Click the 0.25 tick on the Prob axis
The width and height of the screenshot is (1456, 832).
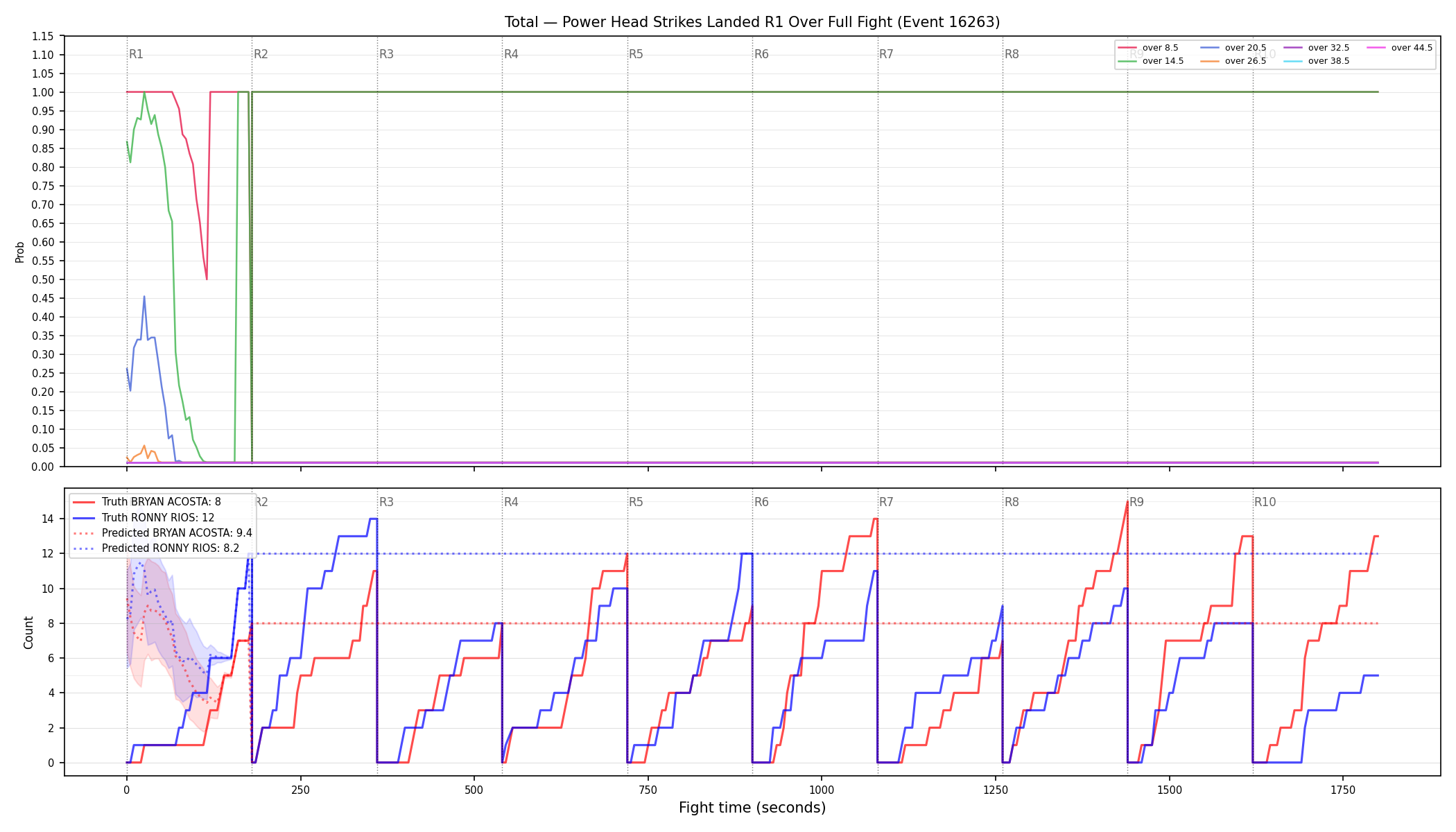tap(43, 373)
